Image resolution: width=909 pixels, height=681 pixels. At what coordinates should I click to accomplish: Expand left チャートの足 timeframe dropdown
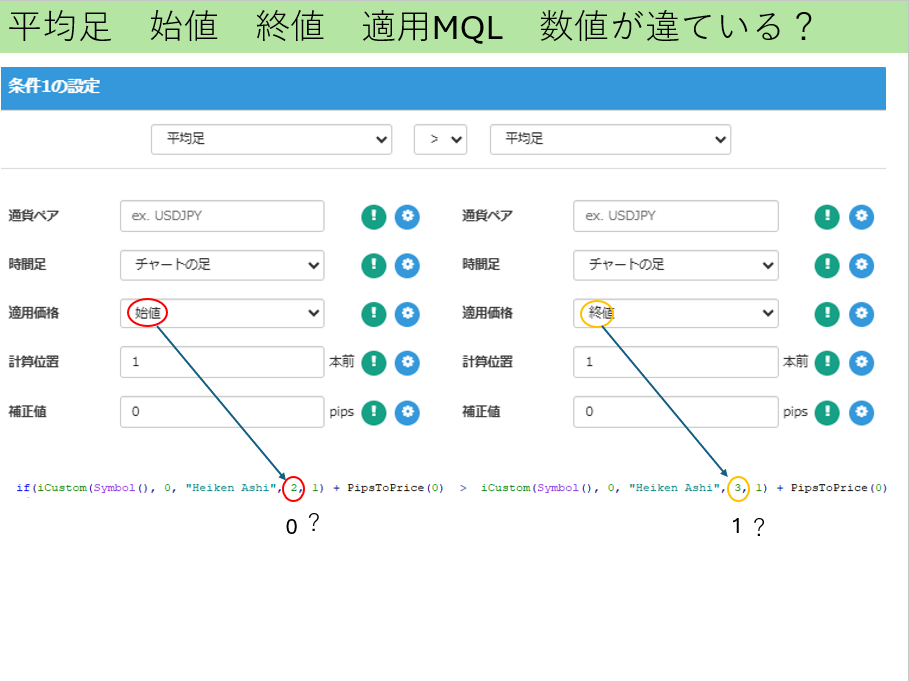221,265
